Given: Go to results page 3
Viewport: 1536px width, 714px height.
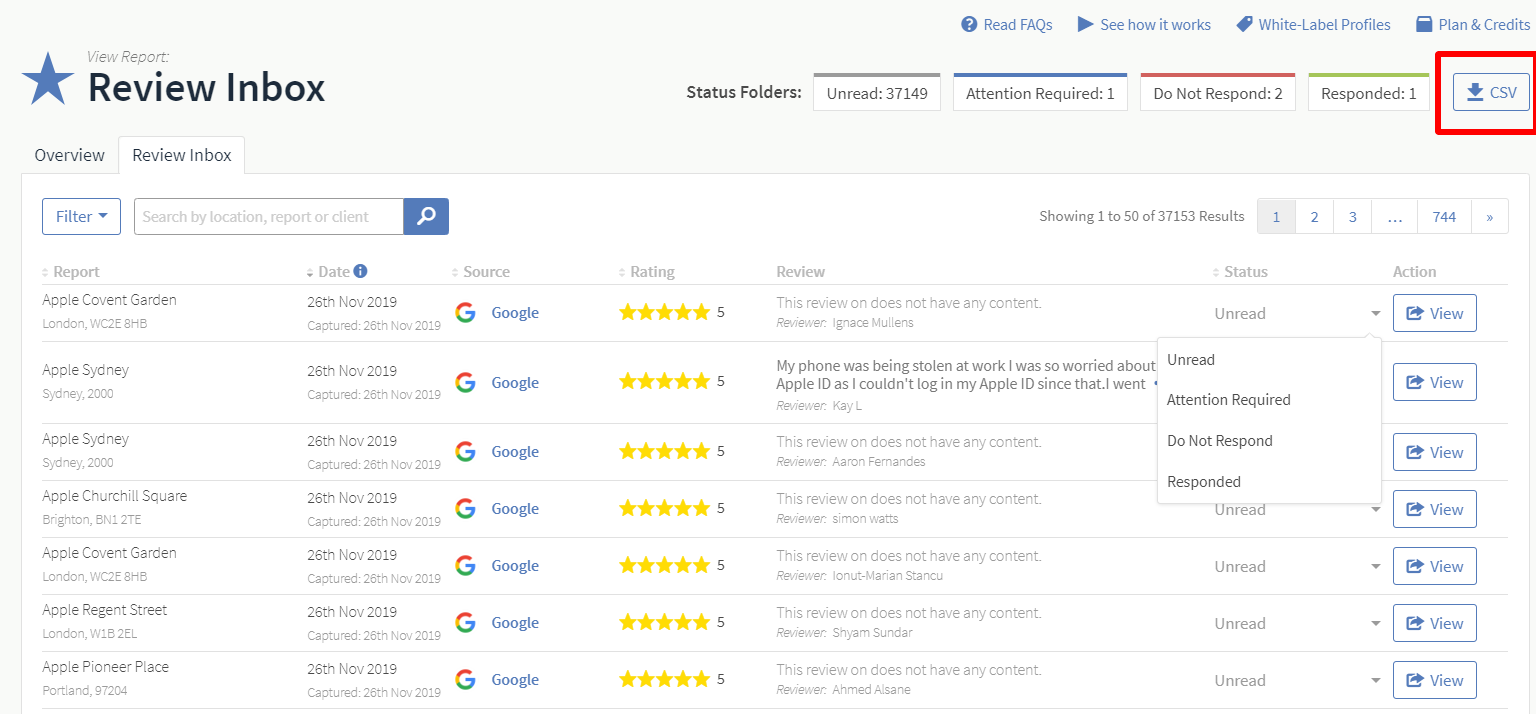Looking at the screenshot, I should pyautogui.click(x=1352, y=216).
